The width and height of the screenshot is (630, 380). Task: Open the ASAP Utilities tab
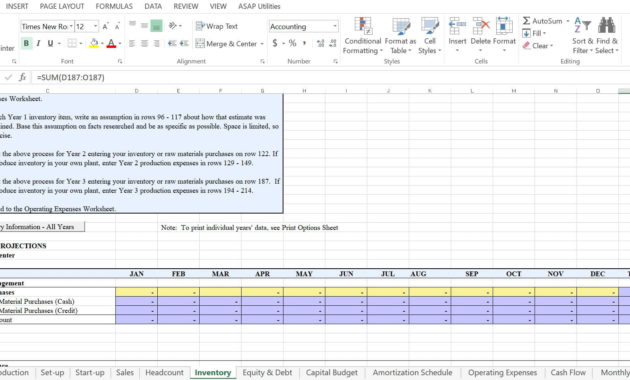click(259, 6)
